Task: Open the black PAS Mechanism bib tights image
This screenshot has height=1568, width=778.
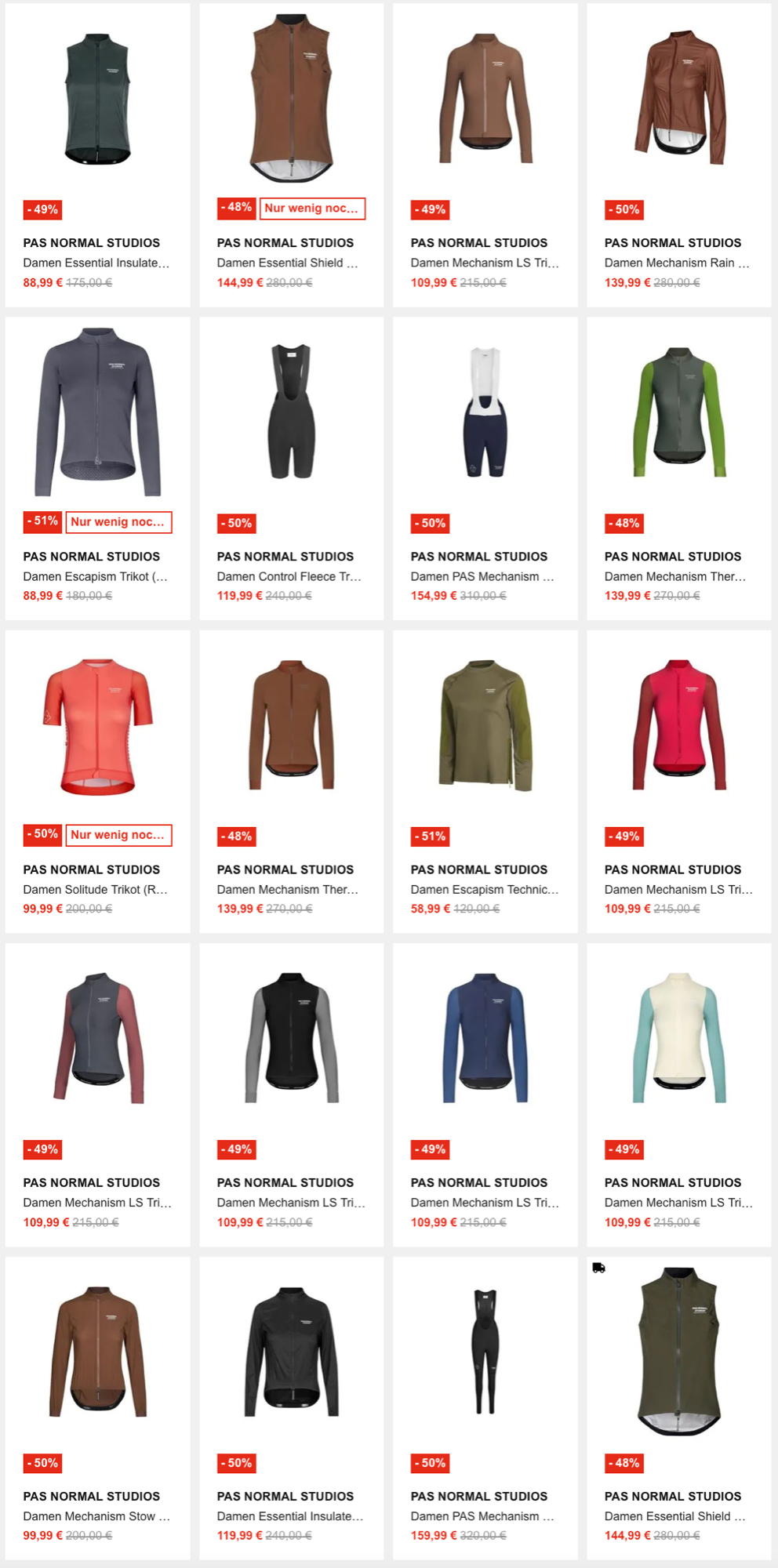Action: pos(485,1351)
